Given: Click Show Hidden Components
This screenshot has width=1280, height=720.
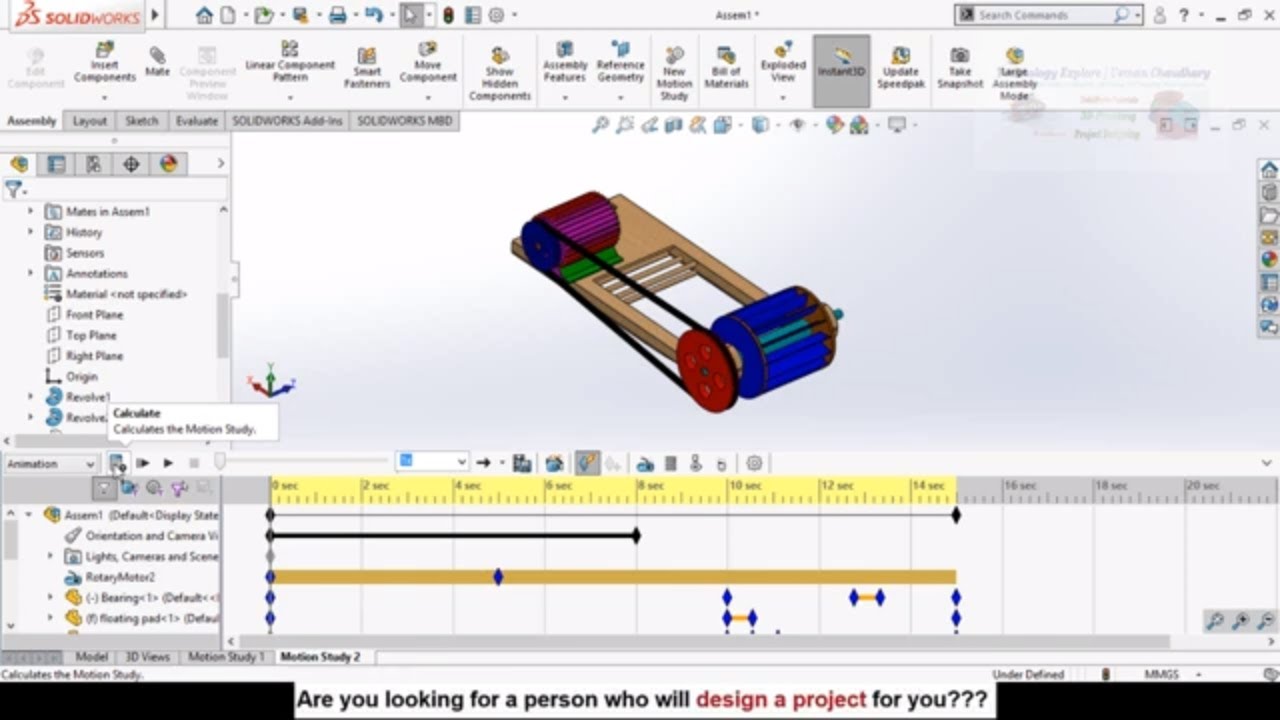Looking at the screenshot, I should pyautogui.click(x=500, y=72).
